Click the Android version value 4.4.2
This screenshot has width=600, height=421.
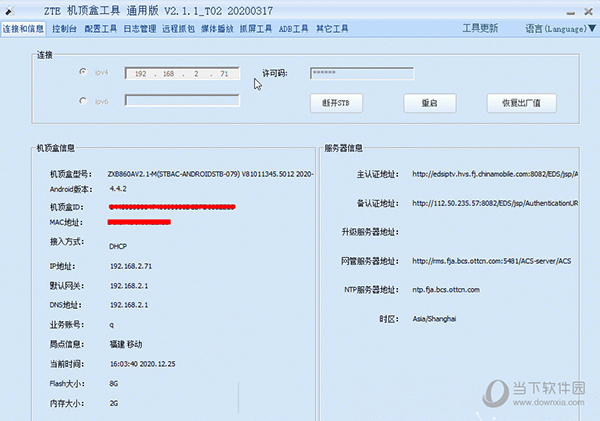118,189
